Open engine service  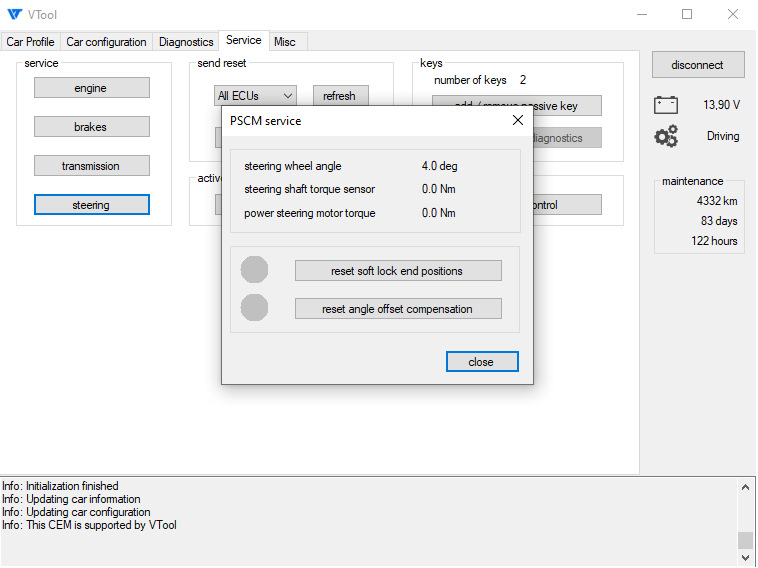[91, 88]
